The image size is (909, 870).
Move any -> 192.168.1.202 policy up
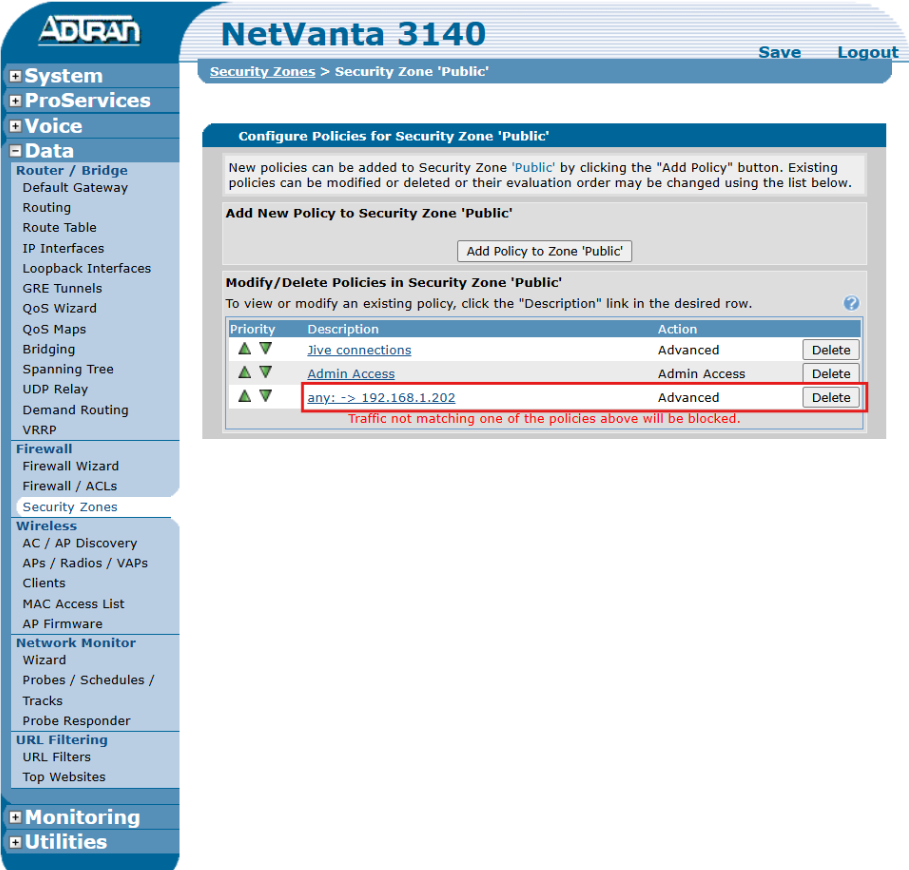pyautogui.click(x=245, y=396)
